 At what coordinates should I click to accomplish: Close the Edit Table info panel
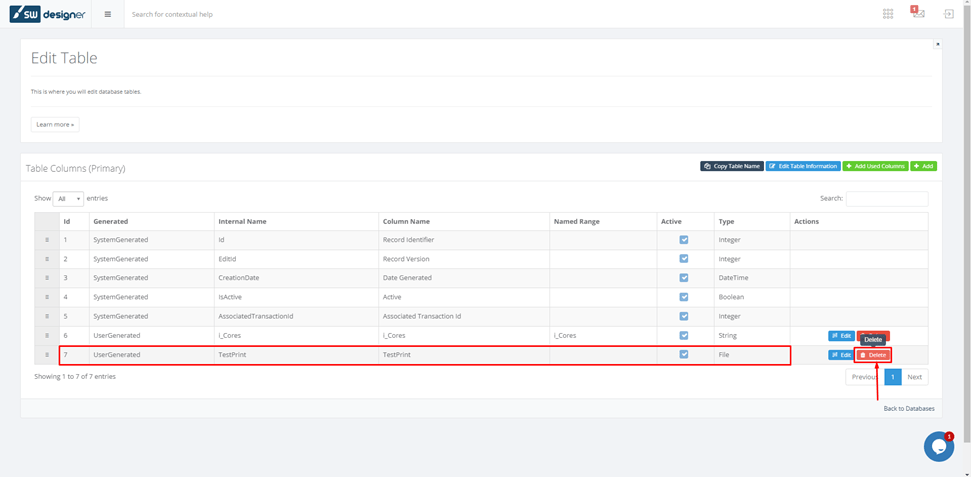pyautogui.click(x=937, y=44)
